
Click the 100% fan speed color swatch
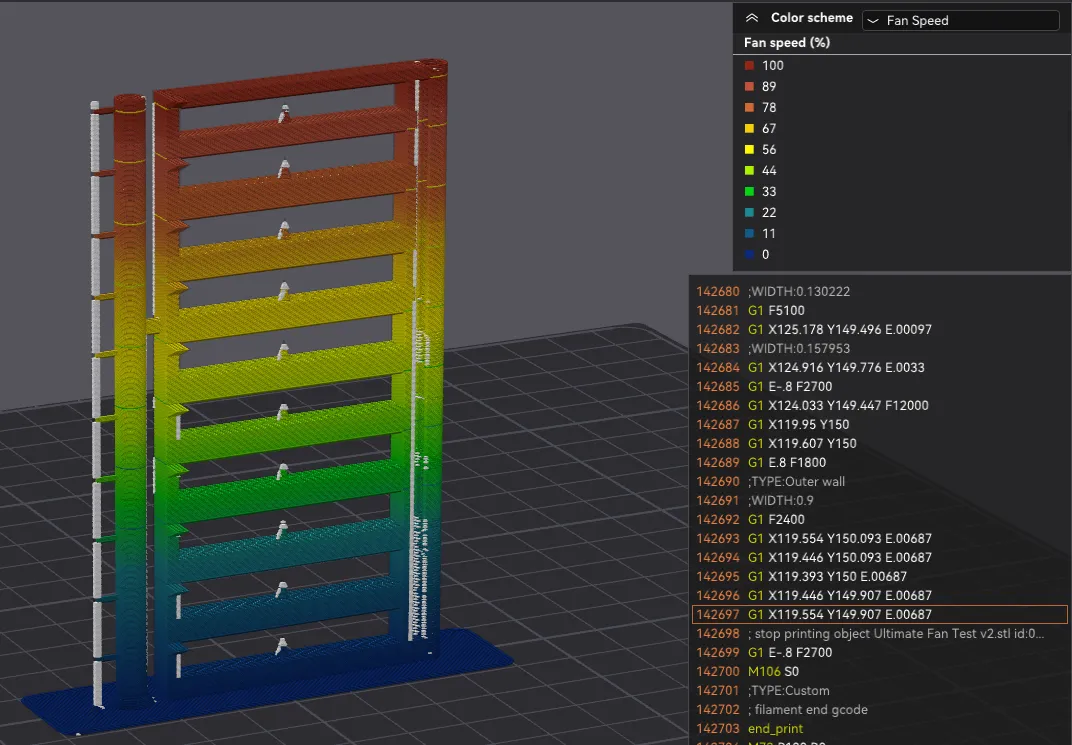(x=749, y=66)
